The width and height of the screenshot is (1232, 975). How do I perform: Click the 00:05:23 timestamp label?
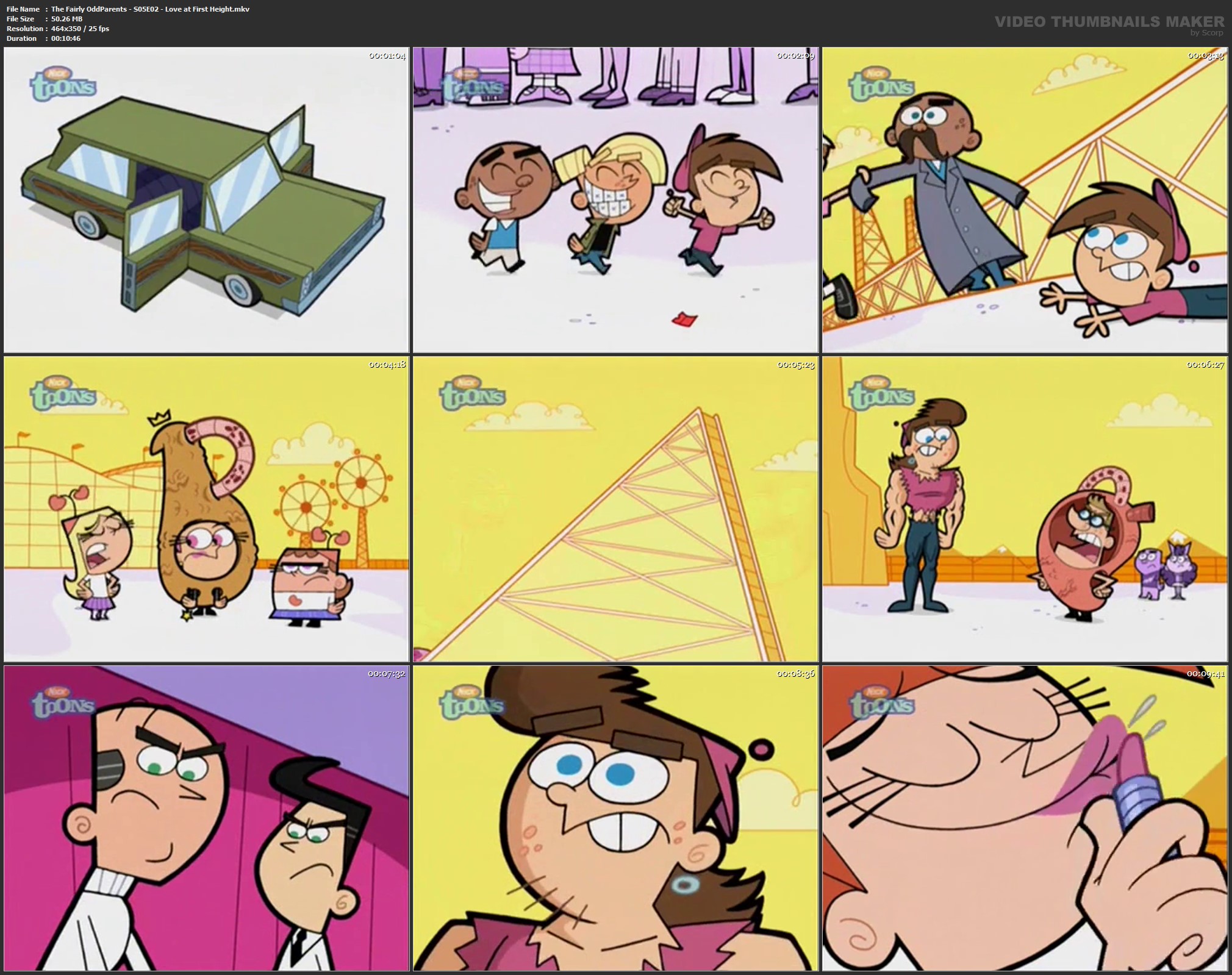tap(796, 365)
